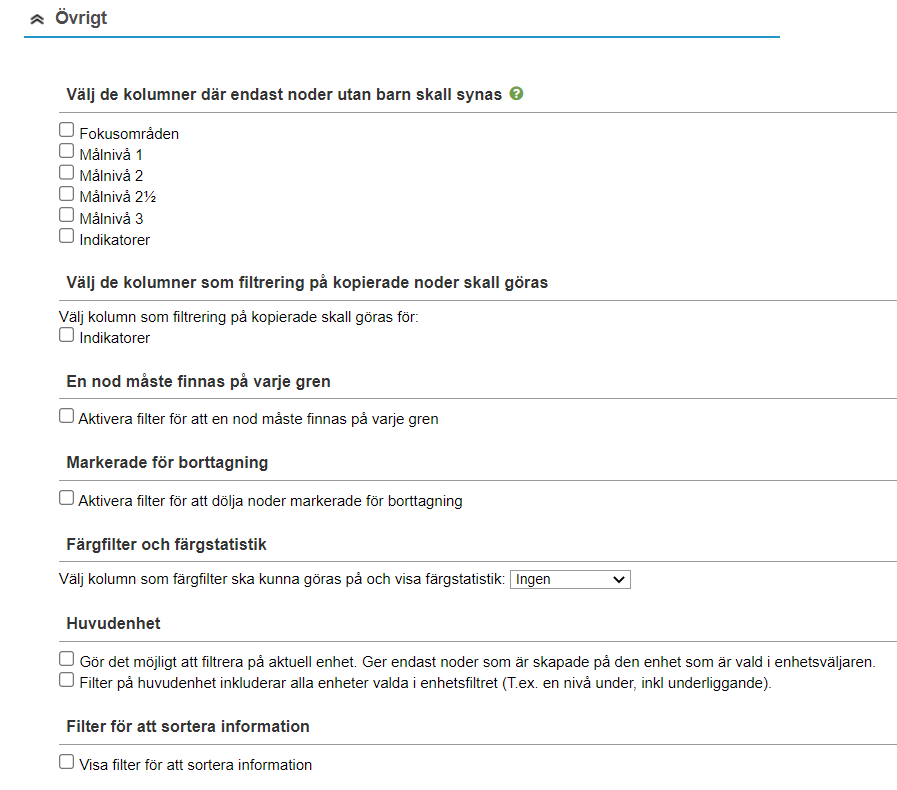
Task: Check Indikatorer under childless nodes columns
Action: click(67, 236)
